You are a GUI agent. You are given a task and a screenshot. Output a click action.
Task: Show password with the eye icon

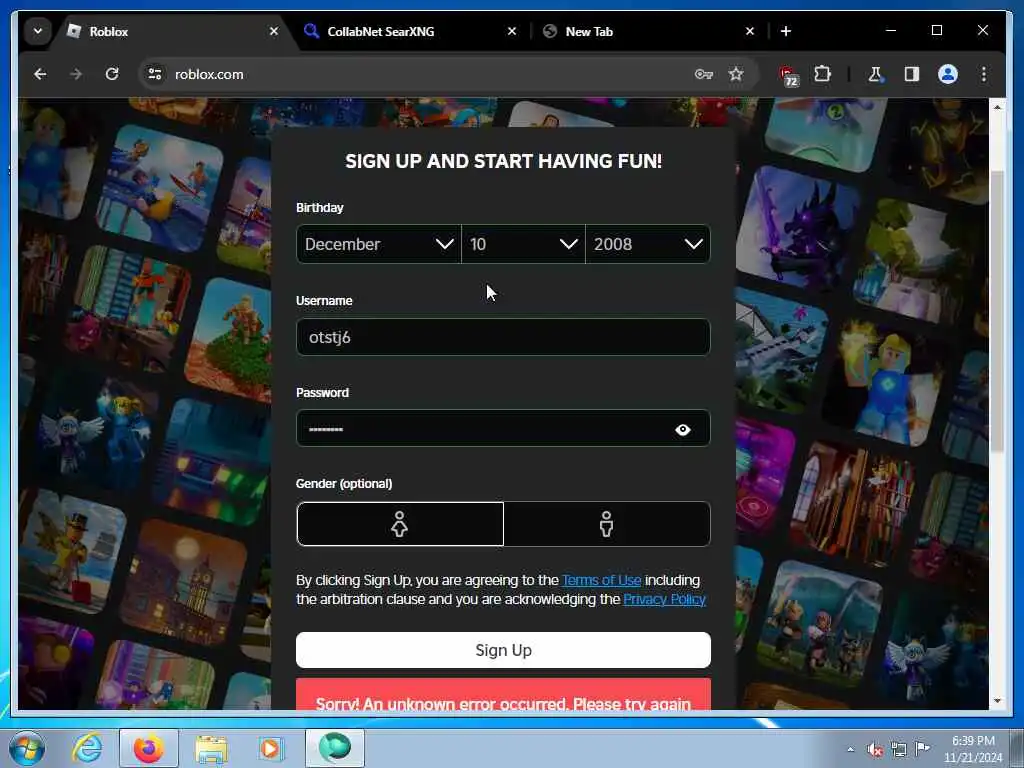coord(682,430)
